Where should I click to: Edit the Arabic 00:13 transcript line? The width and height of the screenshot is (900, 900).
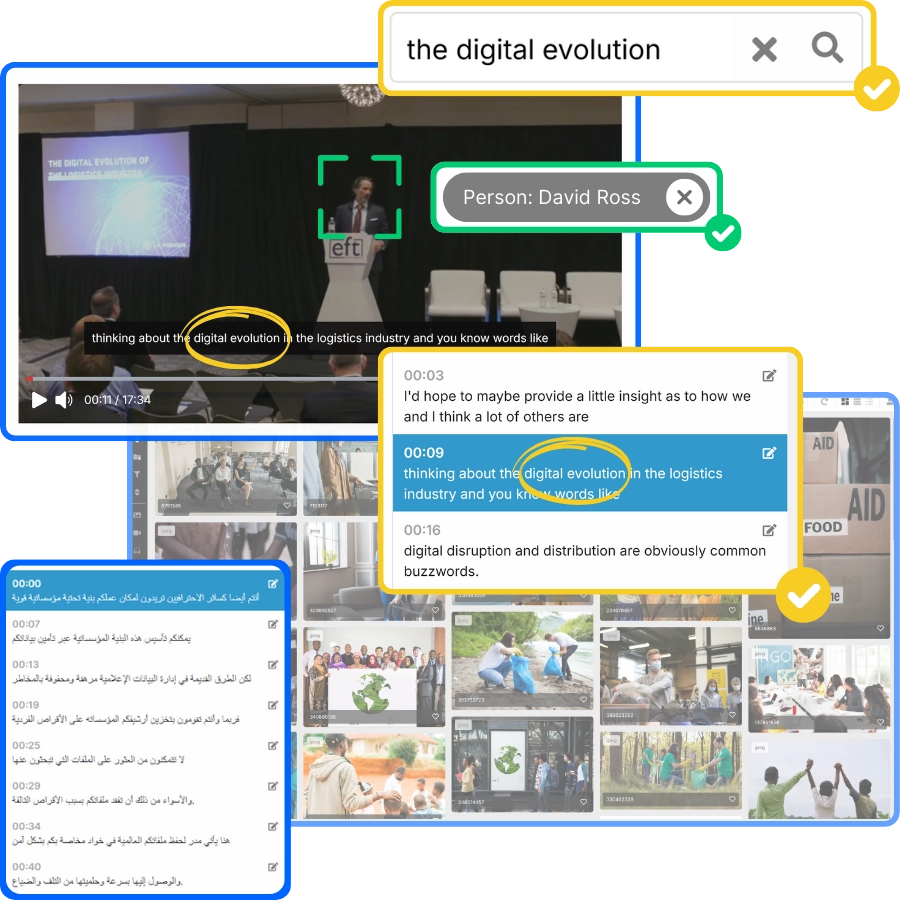point(273,665)
